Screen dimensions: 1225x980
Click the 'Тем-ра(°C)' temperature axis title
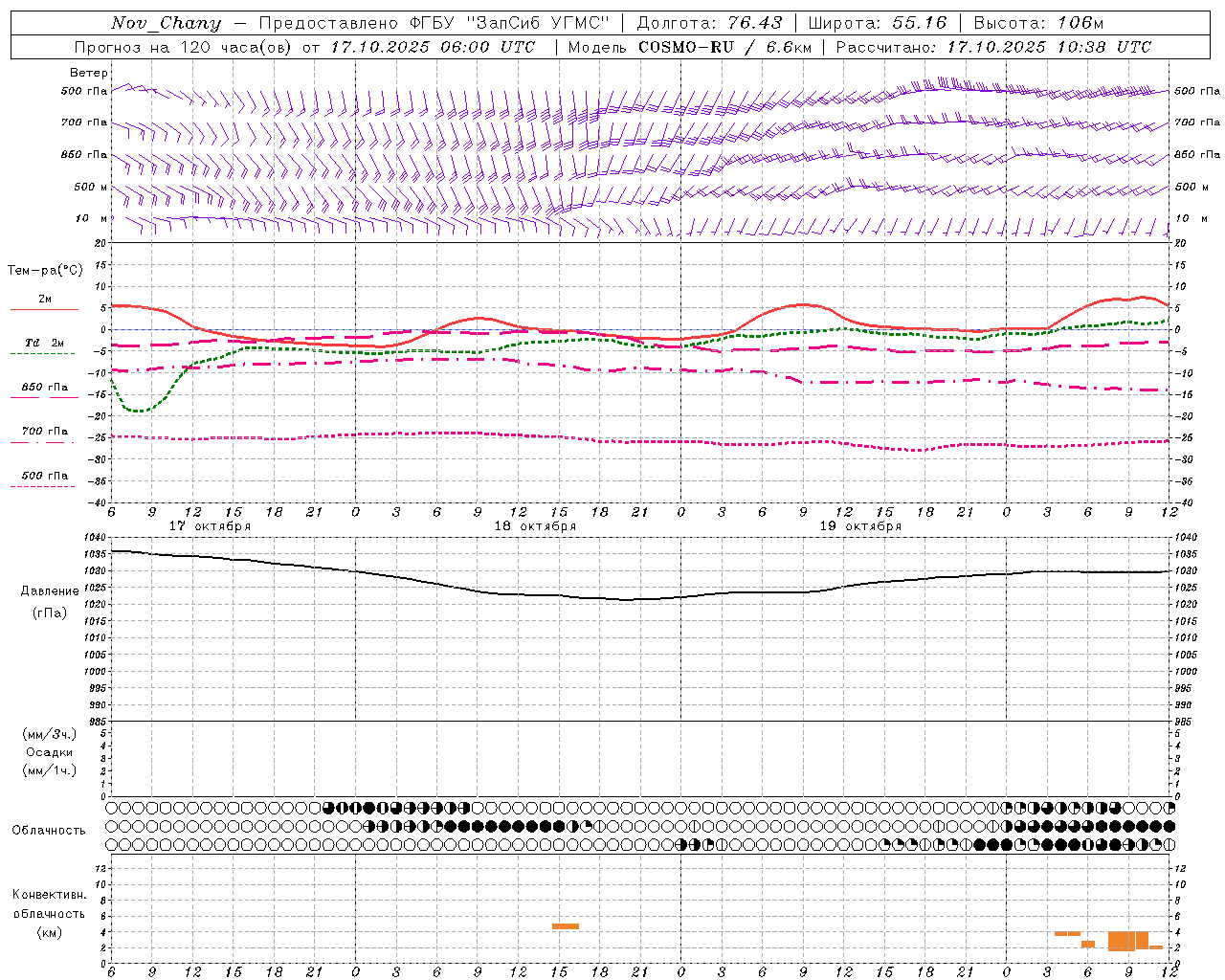[x=45, y=271]
